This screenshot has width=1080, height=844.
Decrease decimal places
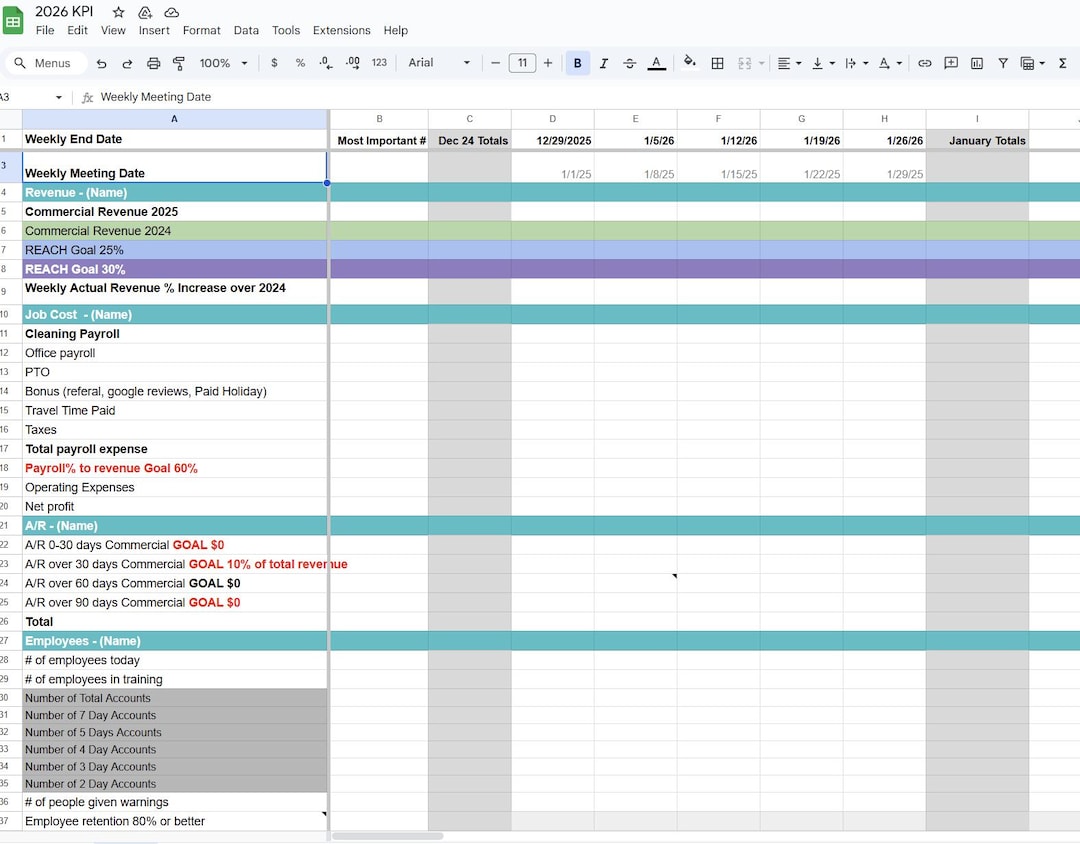(x=326, y=63)
